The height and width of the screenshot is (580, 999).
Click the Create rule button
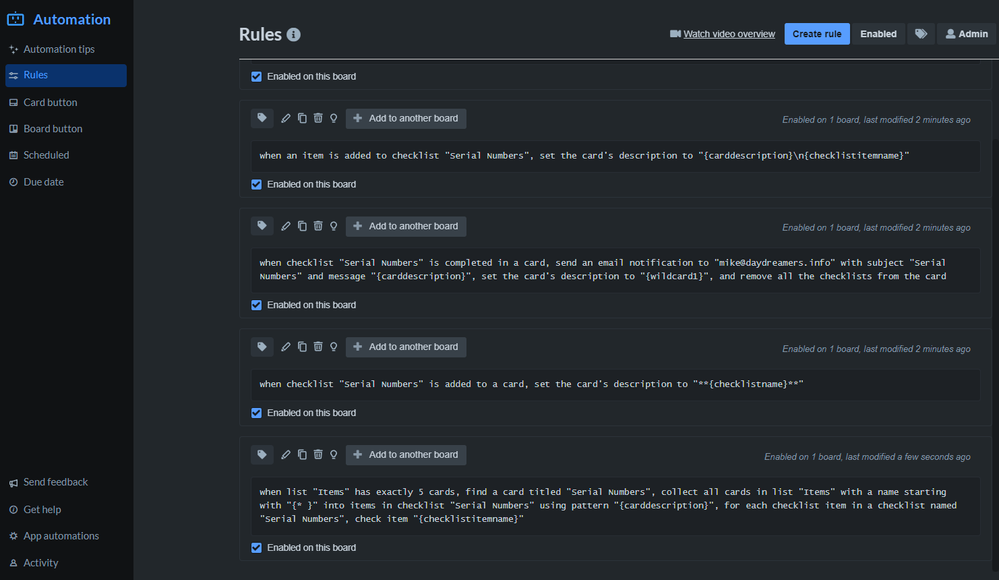[x=816, y=33]
